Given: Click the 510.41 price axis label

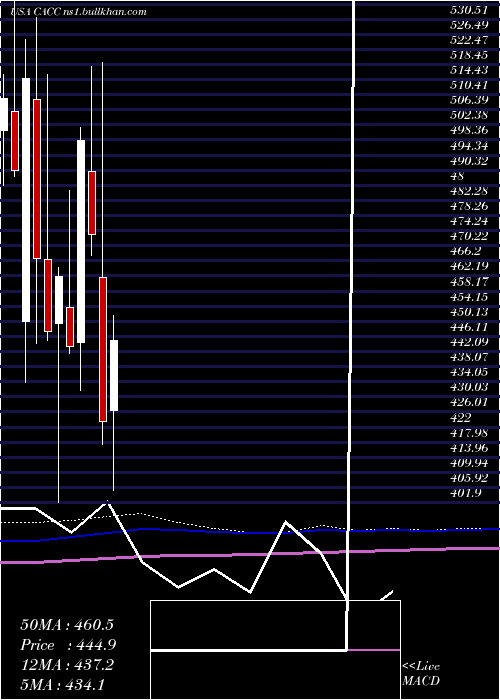Looking at the screenshot, I should tap(469, 86).
